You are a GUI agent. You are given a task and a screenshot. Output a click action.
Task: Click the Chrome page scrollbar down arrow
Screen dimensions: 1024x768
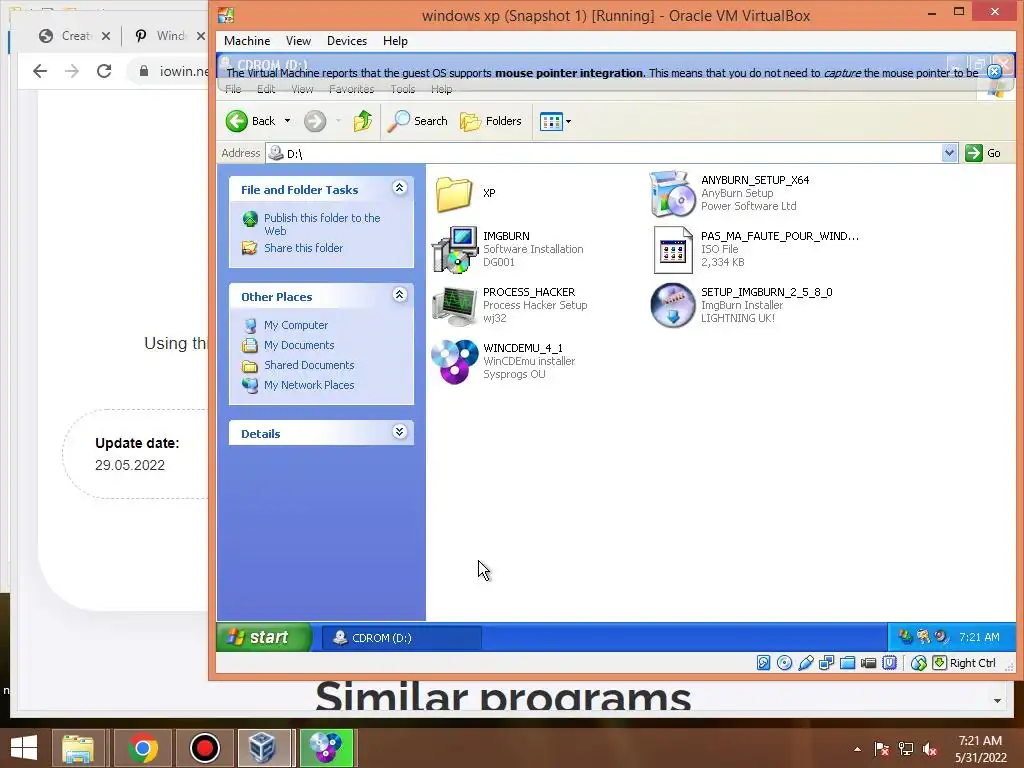997,701
